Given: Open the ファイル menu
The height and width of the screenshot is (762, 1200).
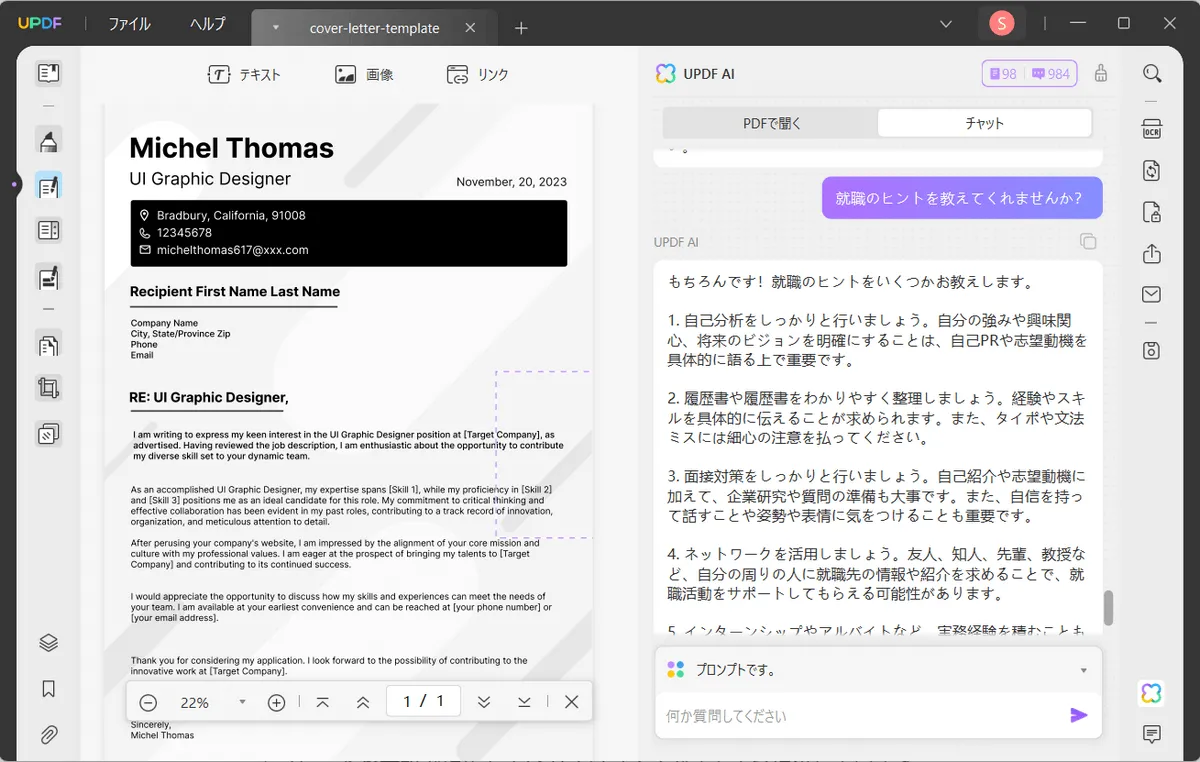Looking at the screenshot, I should pyautogui.click(x=129, y=24).
